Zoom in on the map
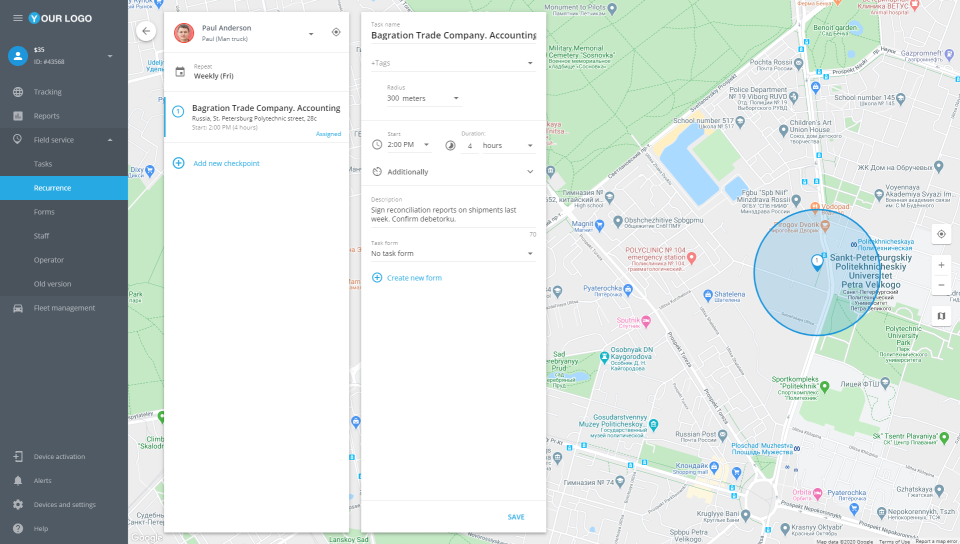This screenshot has height=544, width=960. coord(941,265)
